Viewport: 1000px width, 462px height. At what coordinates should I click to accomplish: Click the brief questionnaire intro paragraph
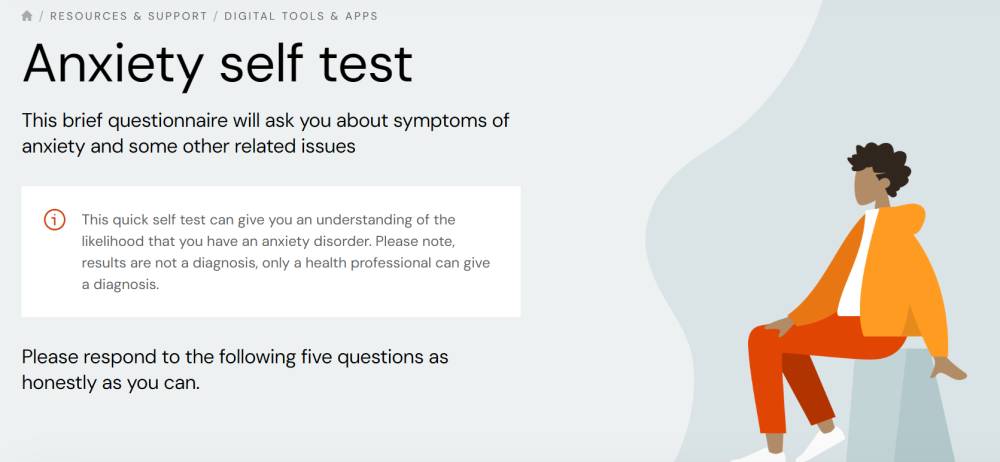tap(266, 133)
